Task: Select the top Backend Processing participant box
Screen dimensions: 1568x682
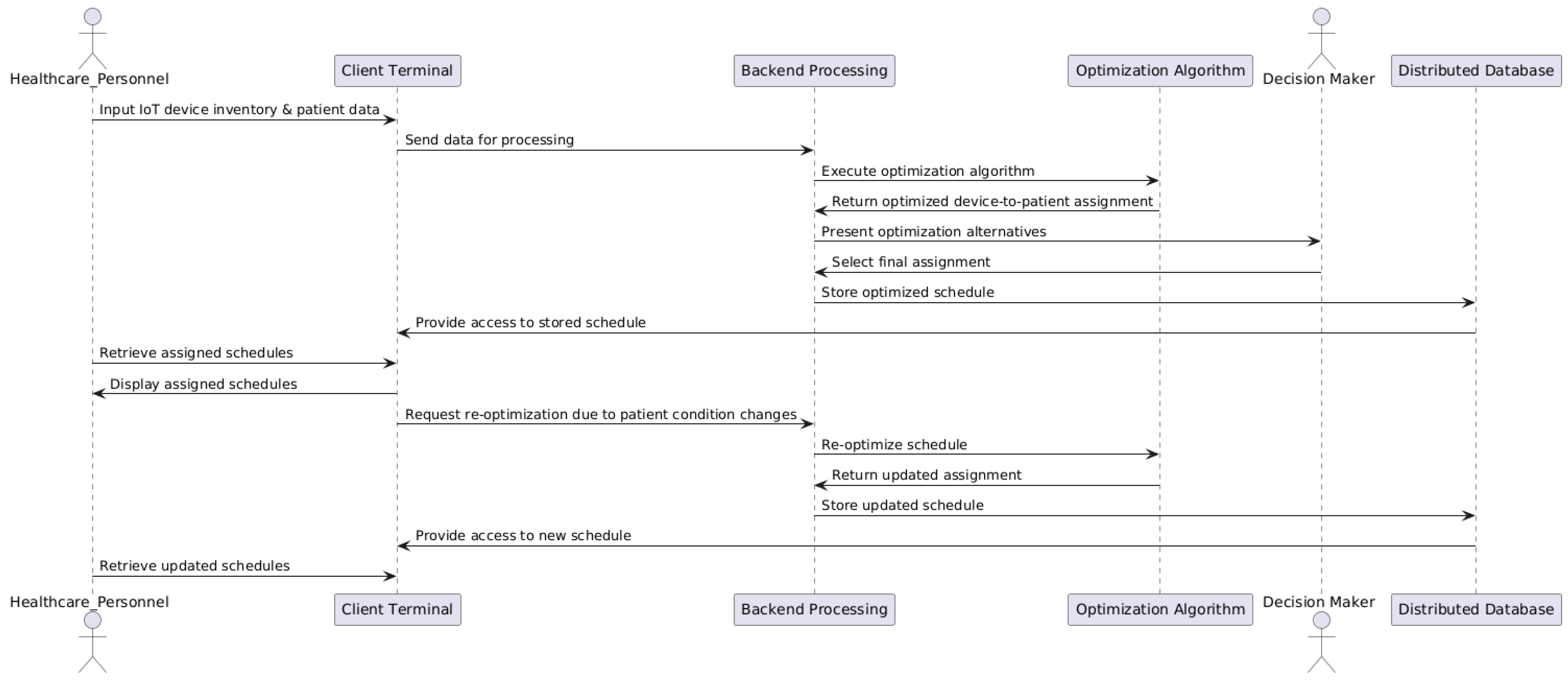Action: click(814, 71)
